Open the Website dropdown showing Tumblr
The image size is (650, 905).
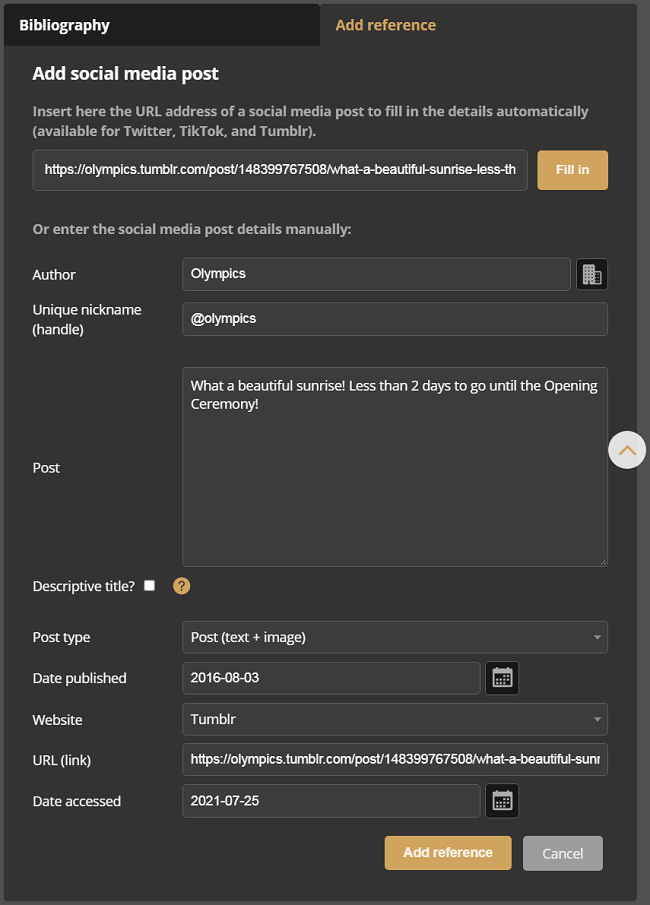pyautogui.click(x=395, y=719)
